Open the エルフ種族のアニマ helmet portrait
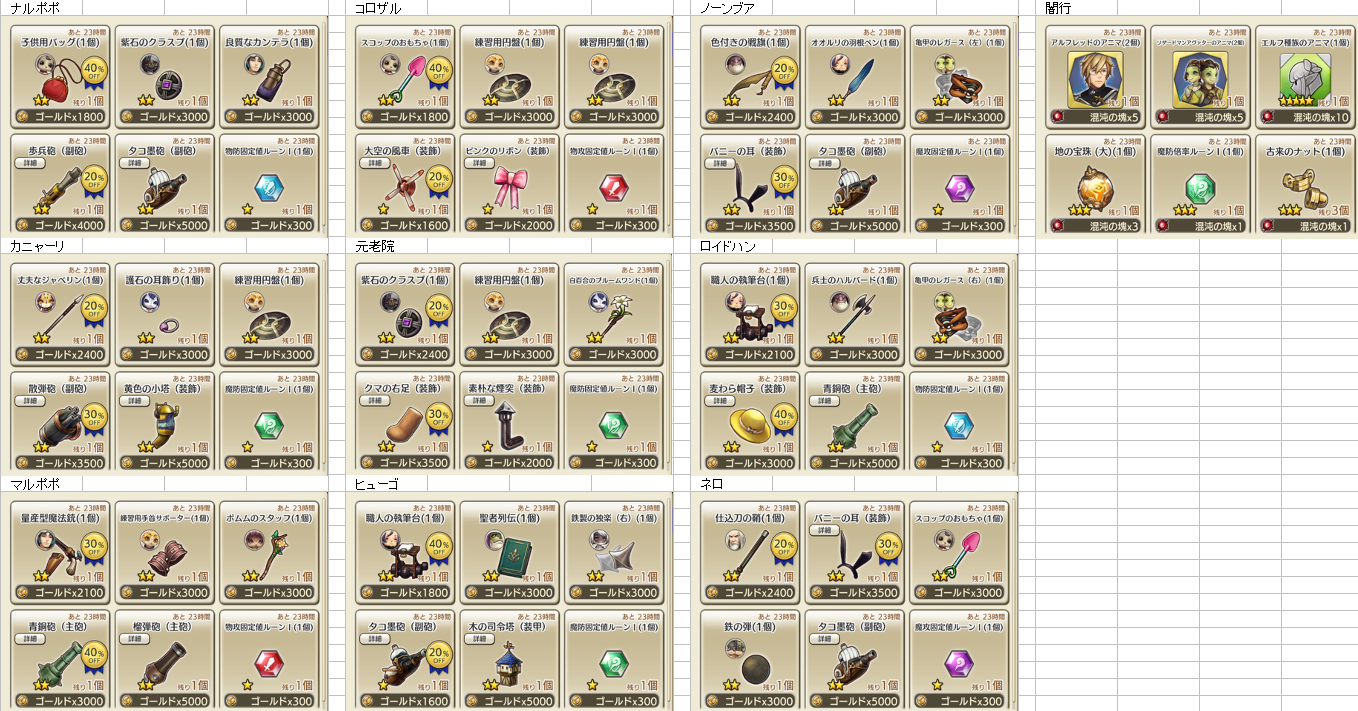Screen dimensions: 1358x711 1306,80
